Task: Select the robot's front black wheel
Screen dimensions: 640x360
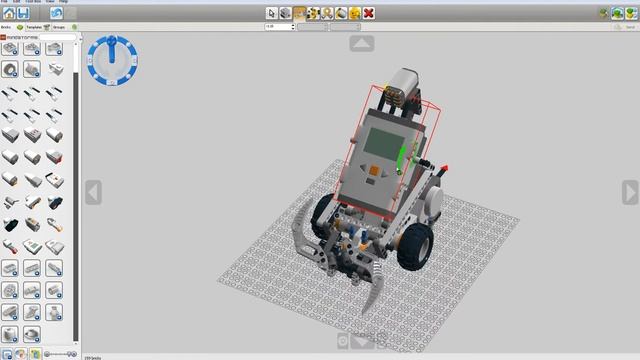Action: (416, 247)
